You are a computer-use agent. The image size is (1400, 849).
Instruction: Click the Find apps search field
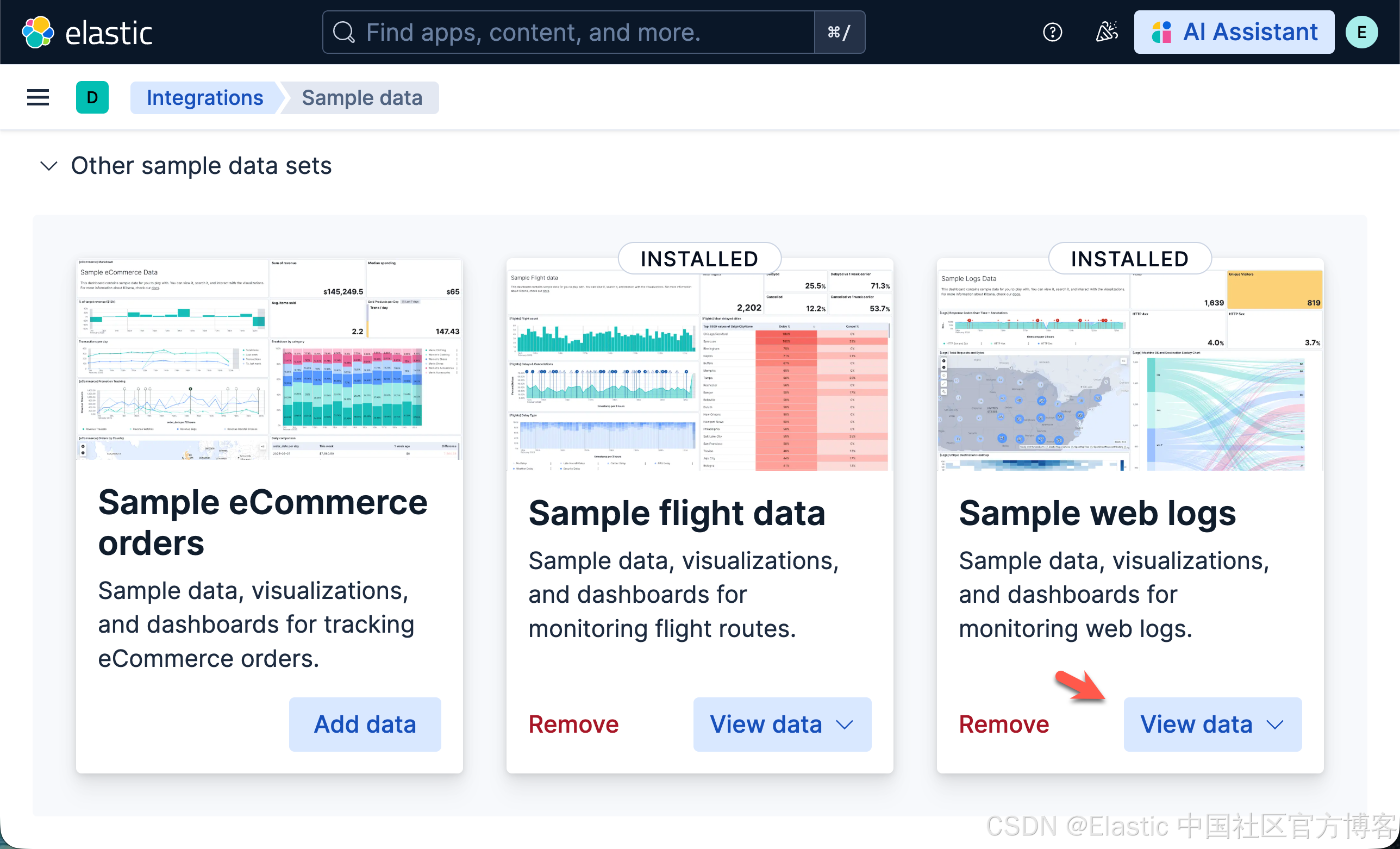tap(568, 33)
